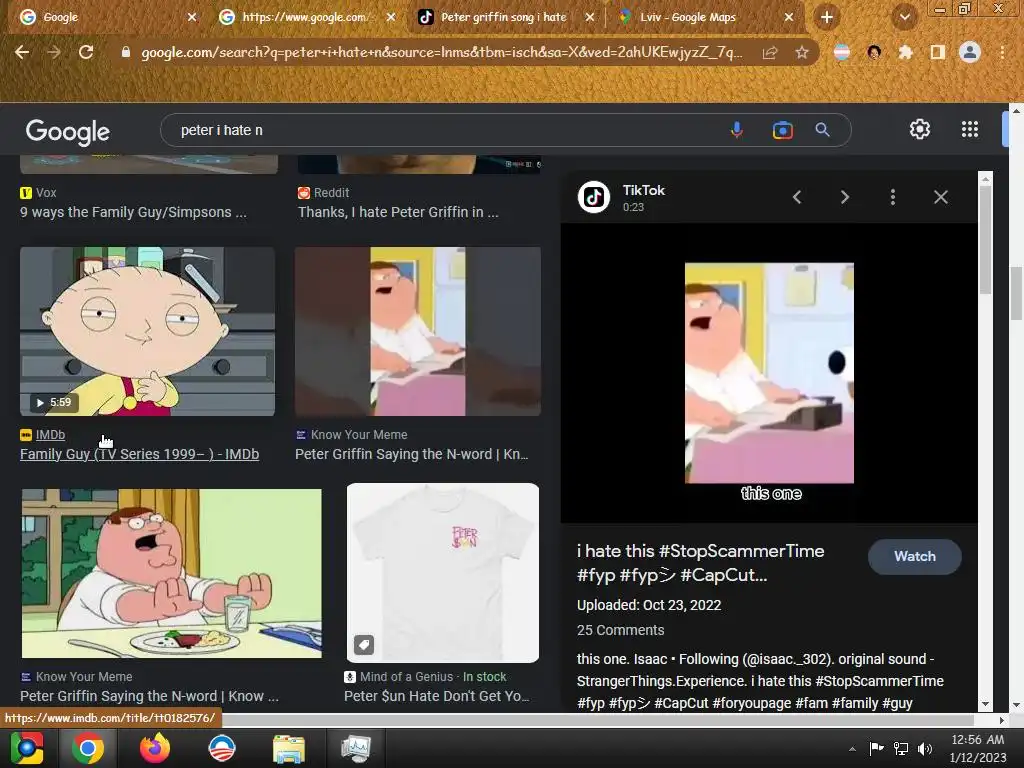Click the magnifier search icon
The image size is (1024, 768).
822,130
